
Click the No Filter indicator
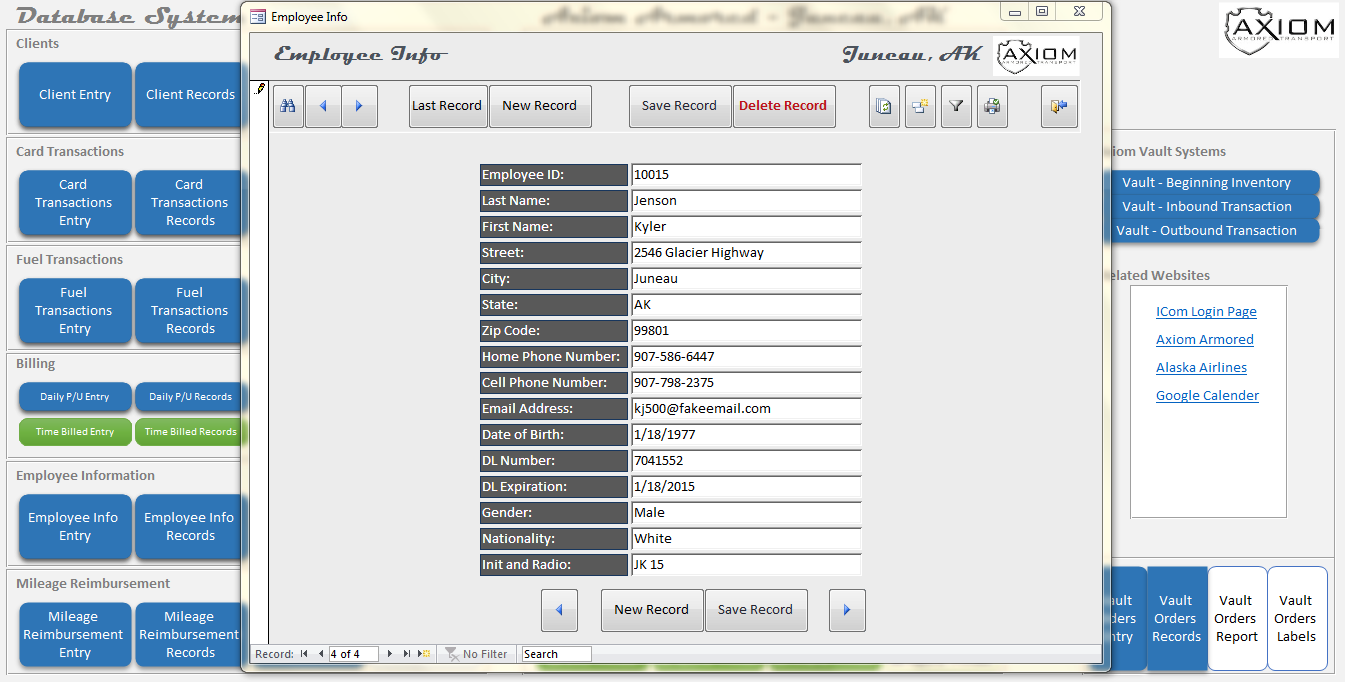coord(476,654)
